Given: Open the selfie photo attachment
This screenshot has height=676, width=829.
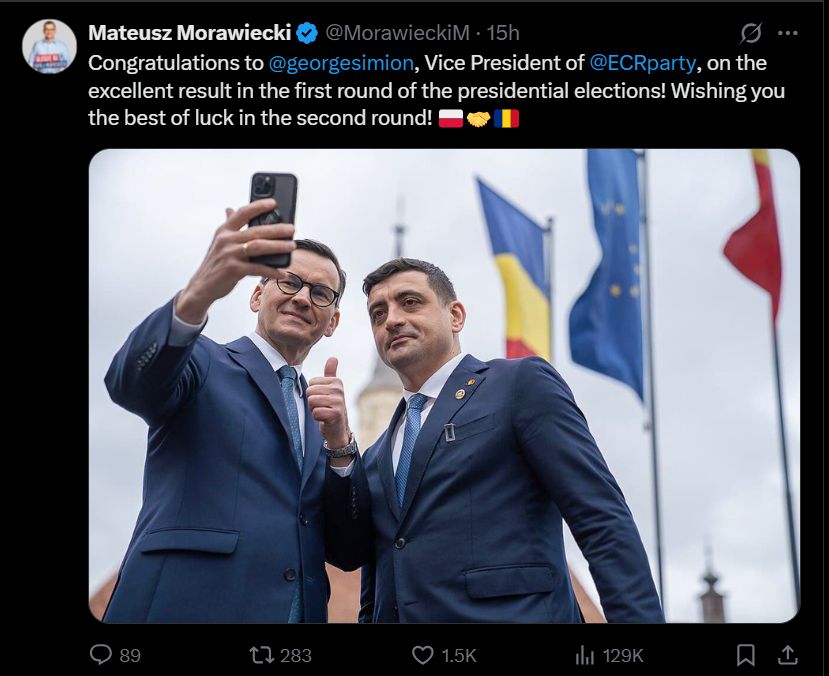Looking at the screenshot, I should click(444, 386).
